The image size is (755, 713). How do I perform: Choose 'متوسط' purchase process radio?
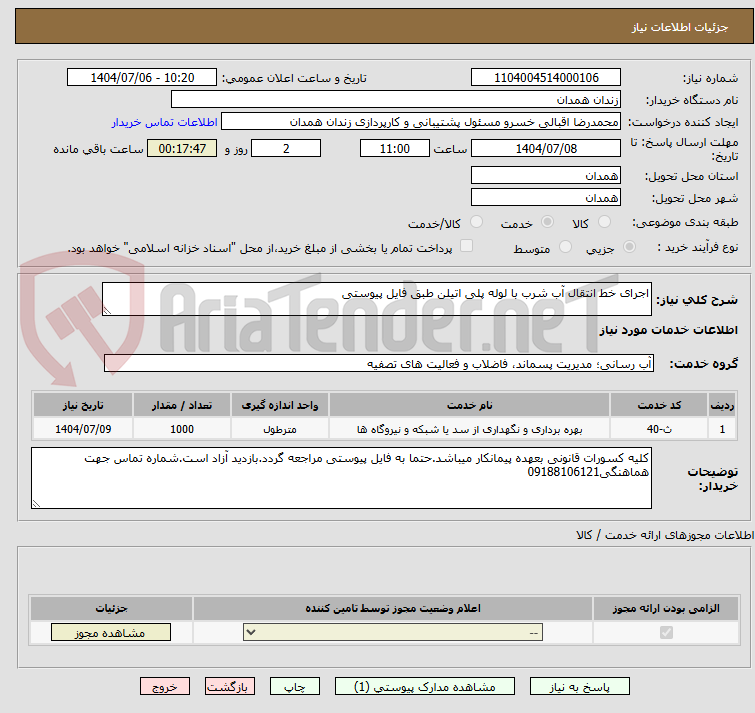(566, 247)
